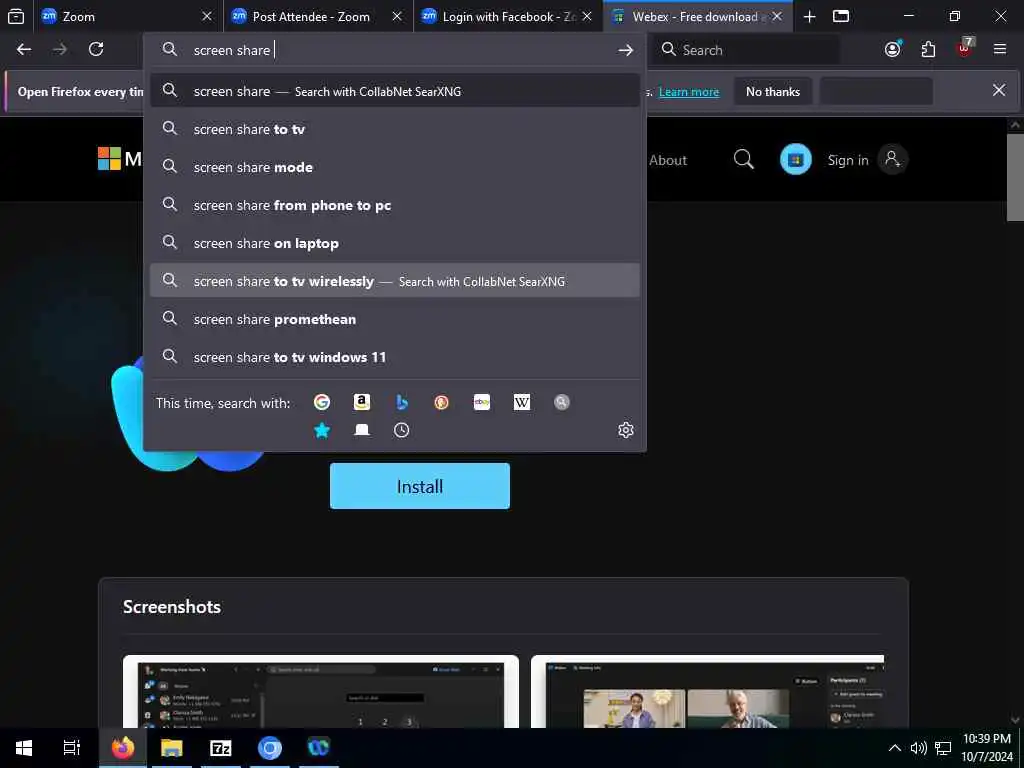This screenshot has height=768, width=1024.
Task: Search with Bing engine icon
Action: 402,402
